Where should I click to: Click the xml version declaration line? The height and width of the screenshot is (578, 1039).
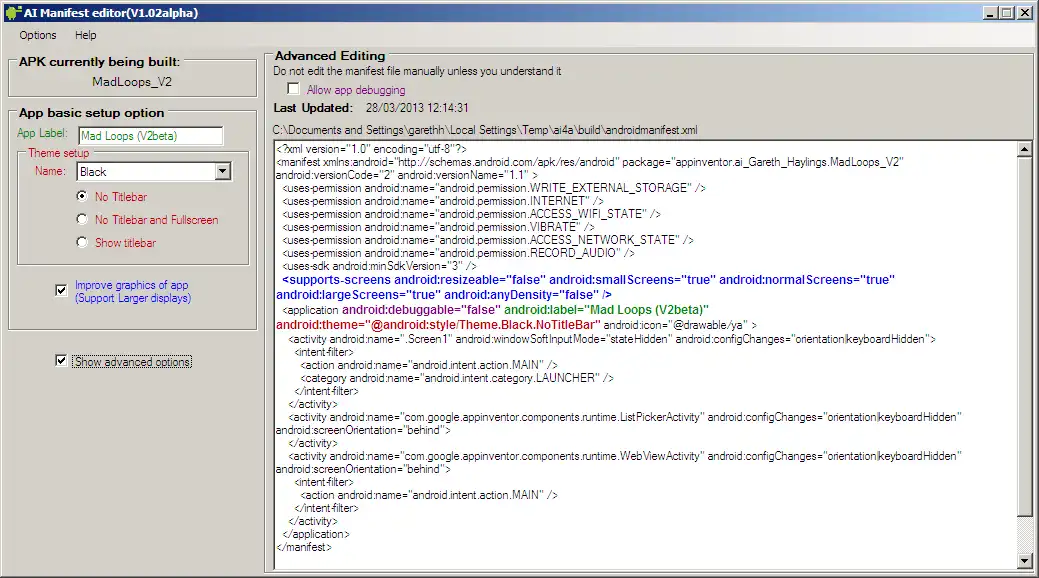pos(371,149)
